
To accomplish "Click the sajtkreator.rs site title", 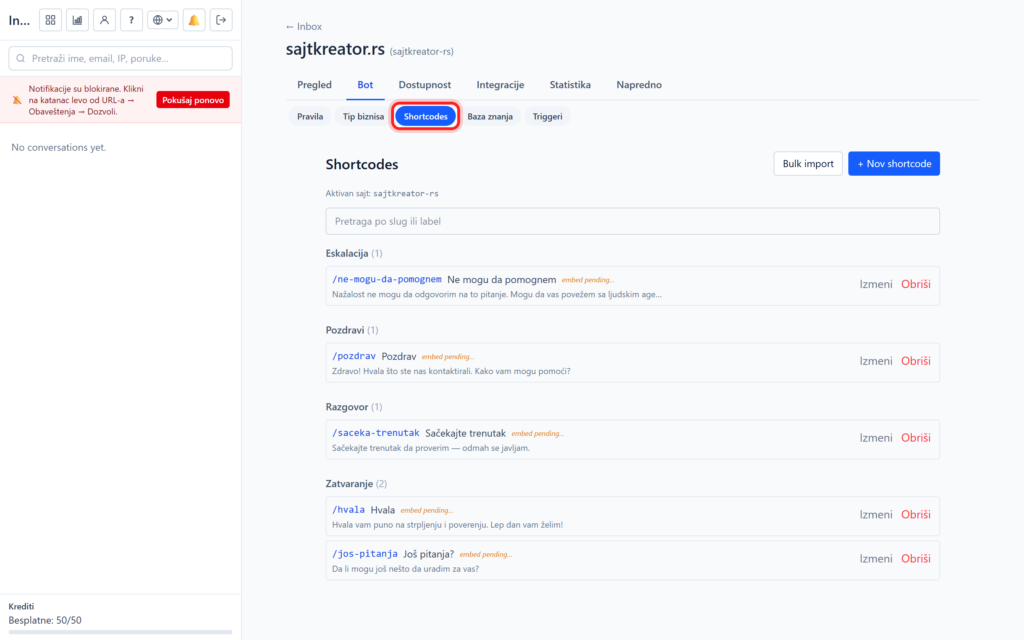I will point(335,49).
